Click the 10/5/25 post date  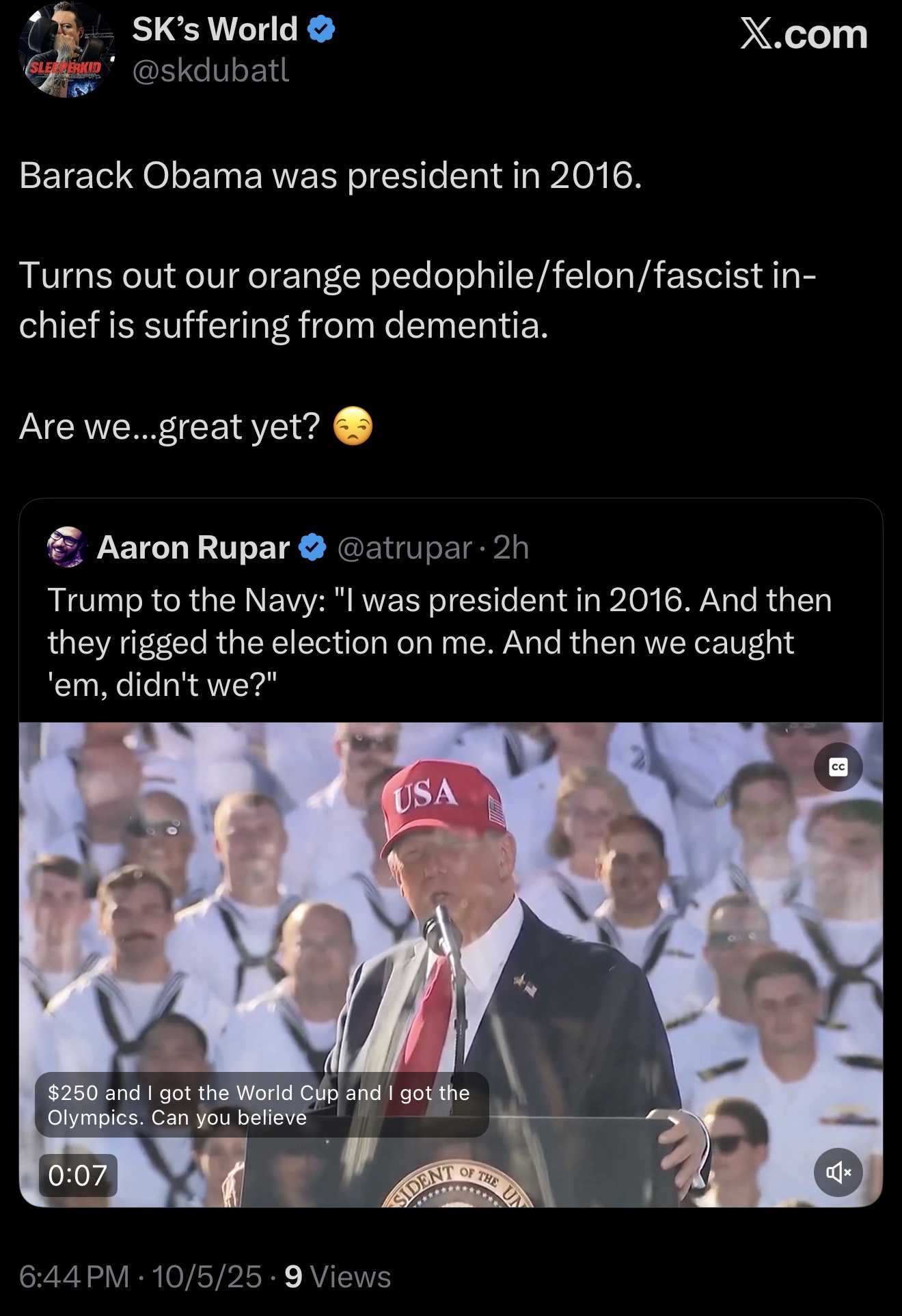coord(207,1276)
